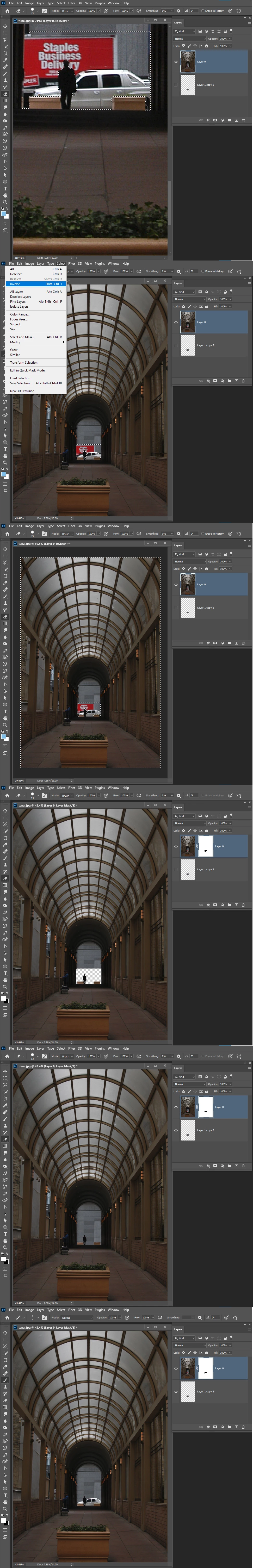Click the screen mode icon in the 219% window
This screenshot has height=1568, width=253.
tap(5, 230)
